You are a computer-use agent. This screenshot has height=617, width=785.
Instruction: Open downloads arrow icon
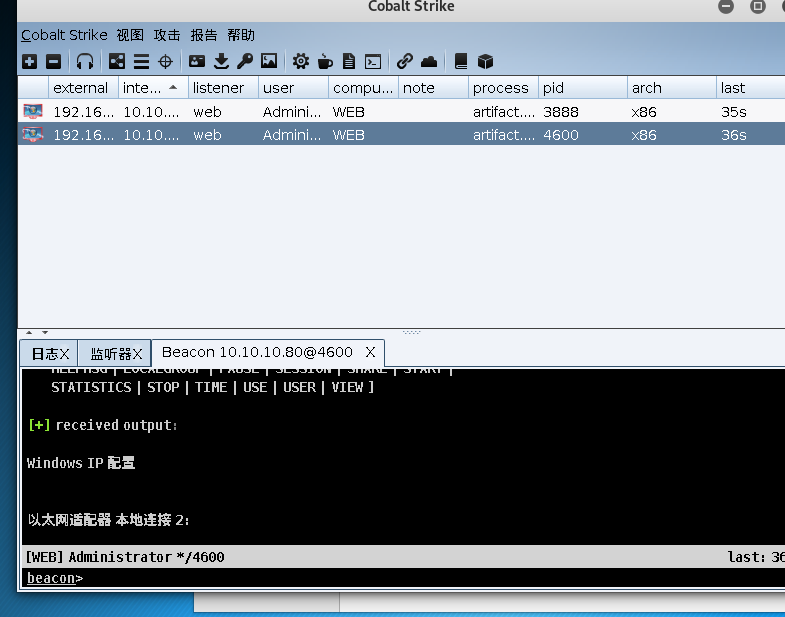(x=221, y=62)
